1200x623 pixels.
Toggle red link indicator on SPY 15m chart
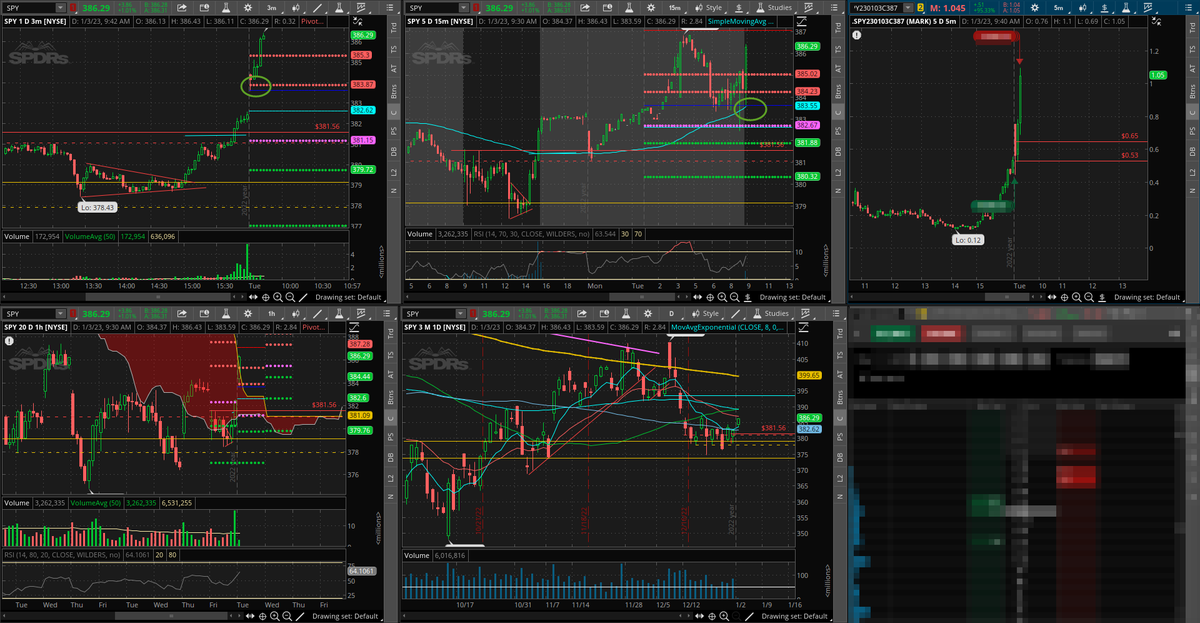click(476, 7)
